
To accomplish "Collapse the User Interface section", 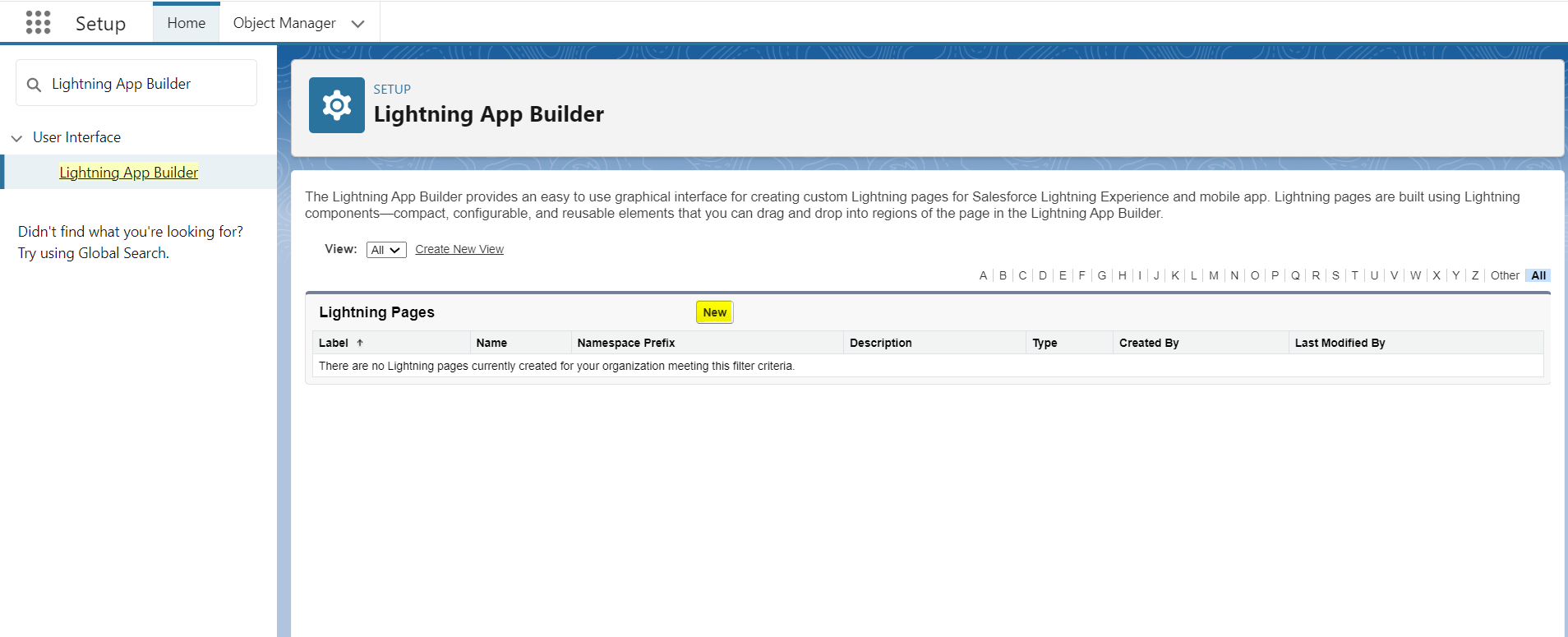I will [x=16, y=138].
